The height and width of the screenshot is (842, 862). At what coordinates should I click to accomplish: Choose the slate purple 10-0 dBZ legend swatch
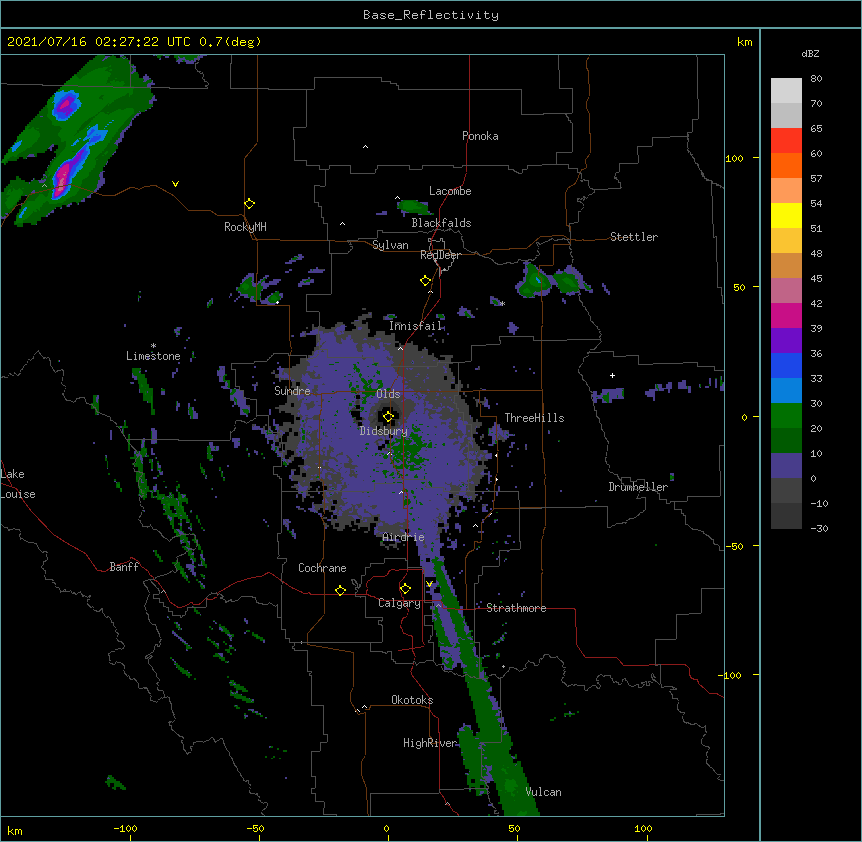click(786, 466)
